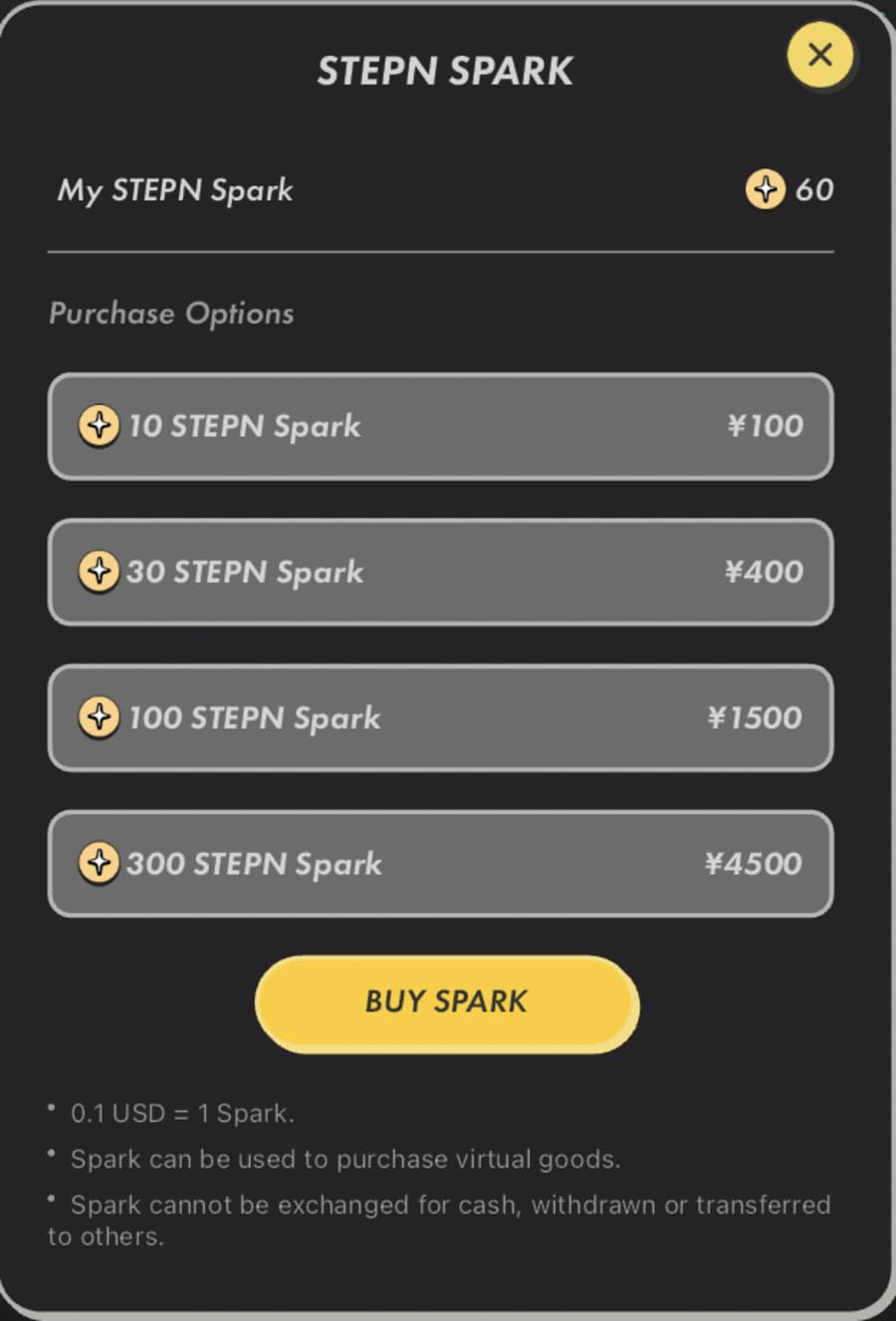Click the coin icon on 300 Spark option

point(99,862)
